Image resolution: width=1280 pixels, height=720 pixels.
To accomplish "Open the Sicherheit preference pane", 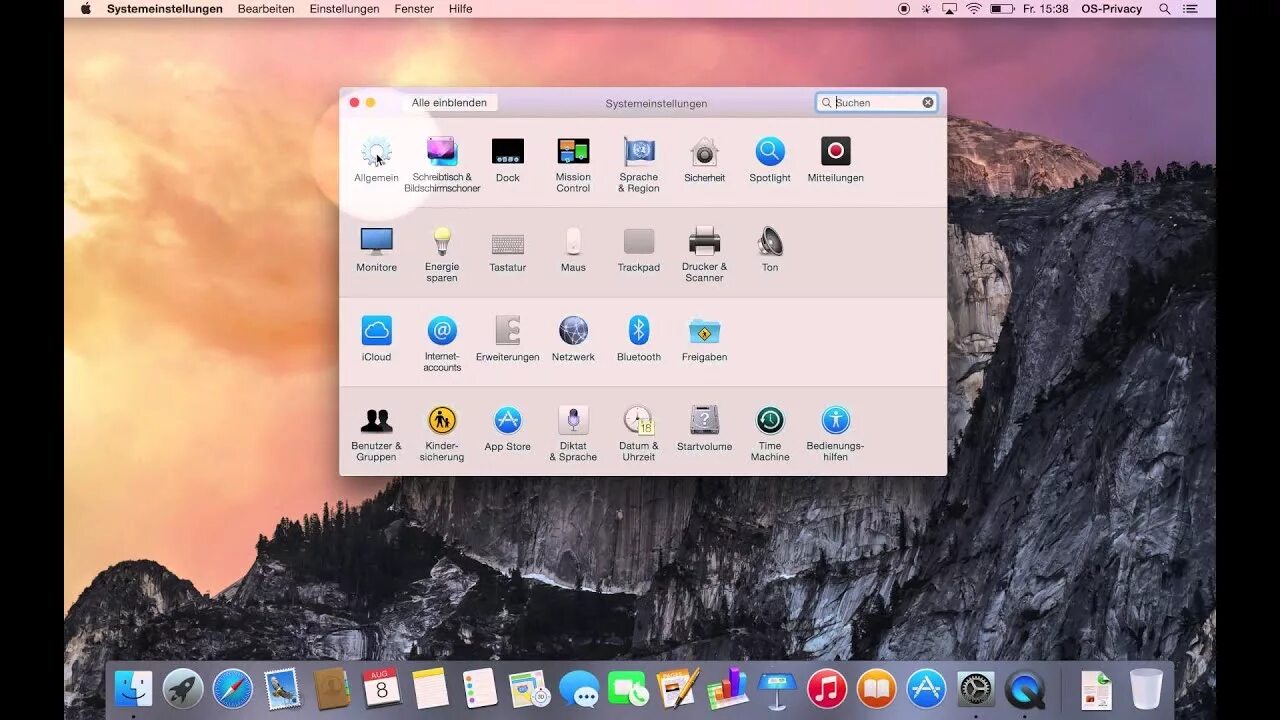I will coord(704,160).
